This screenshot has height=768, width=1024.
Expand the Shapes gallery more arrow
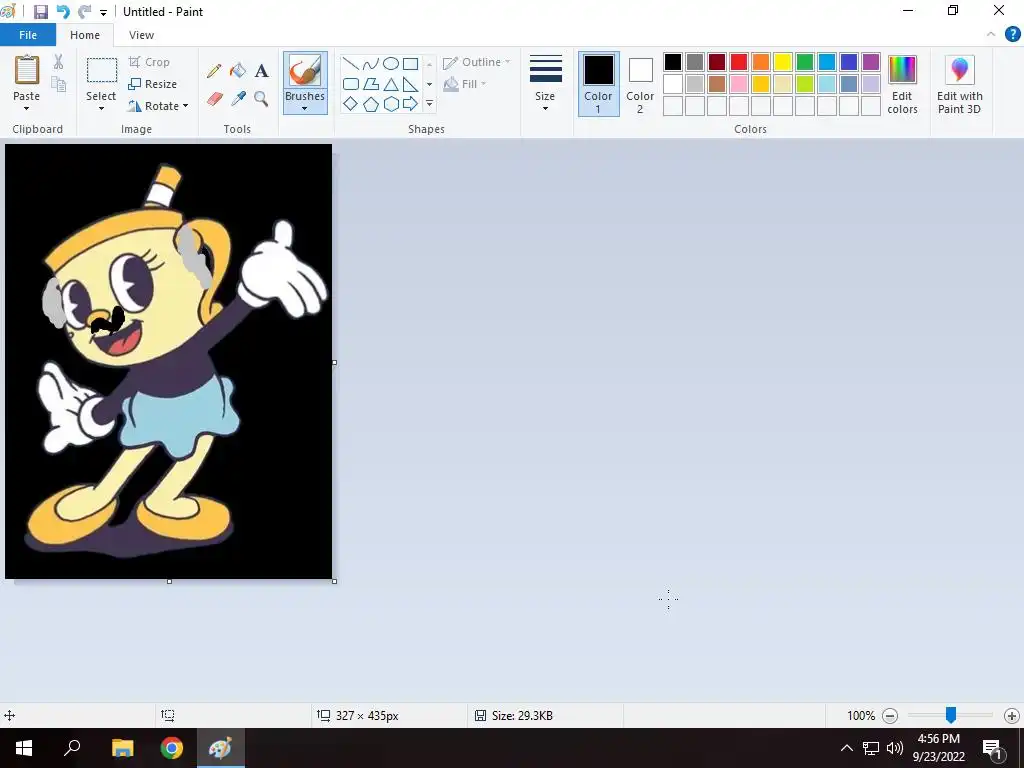pyautogui.click(x=429, y=104)
